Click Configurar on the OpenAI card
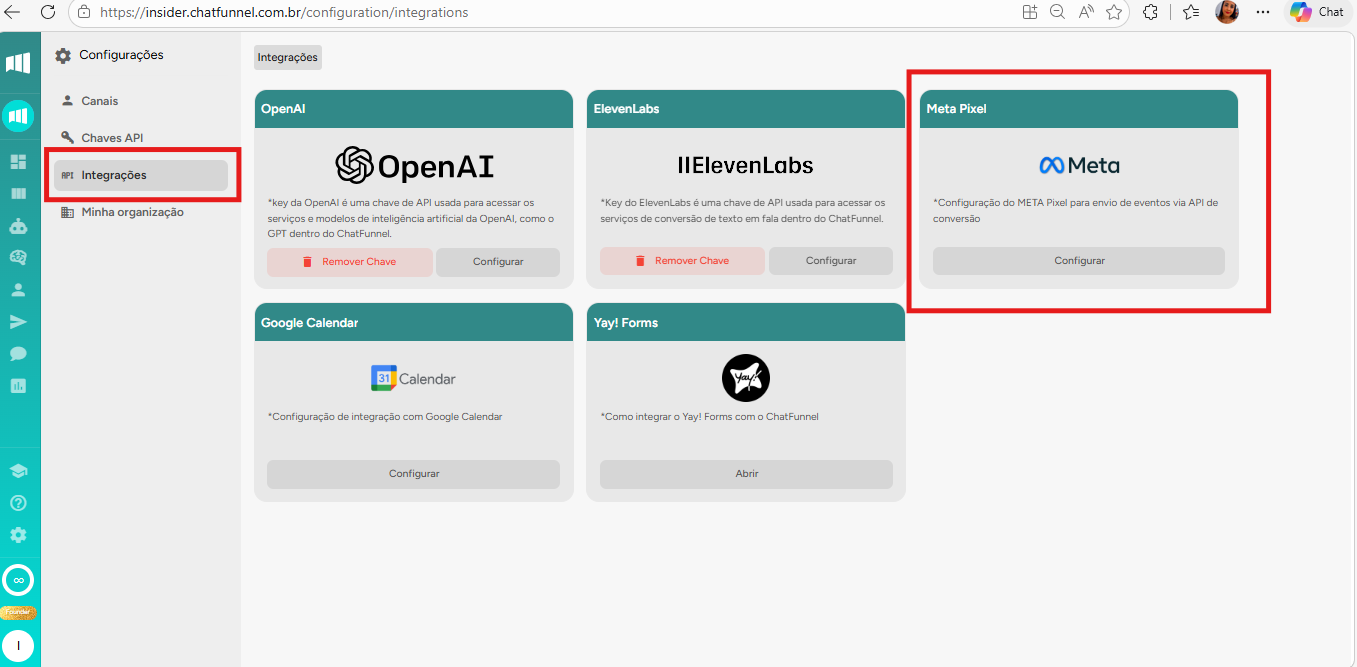Image resolution: width=1357 pixels, height=667 pixels. click(x=498, y=262)
